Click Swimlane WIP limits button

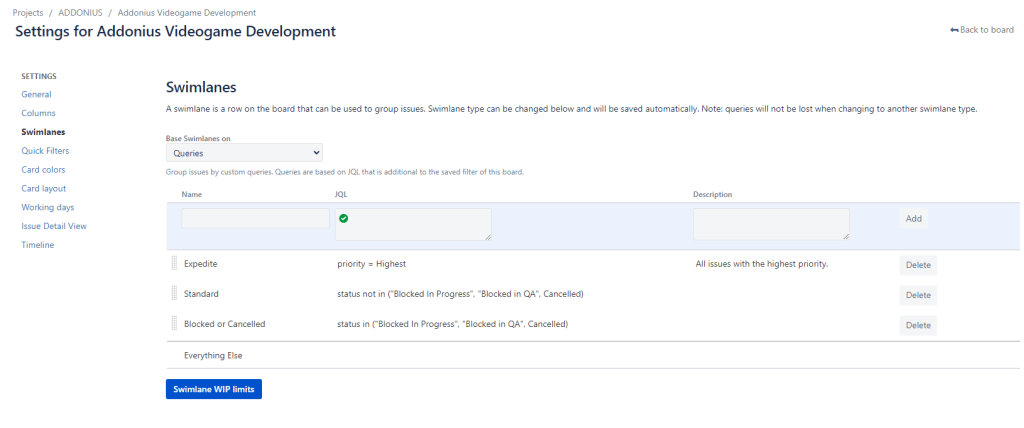click(x=214, y=389)
